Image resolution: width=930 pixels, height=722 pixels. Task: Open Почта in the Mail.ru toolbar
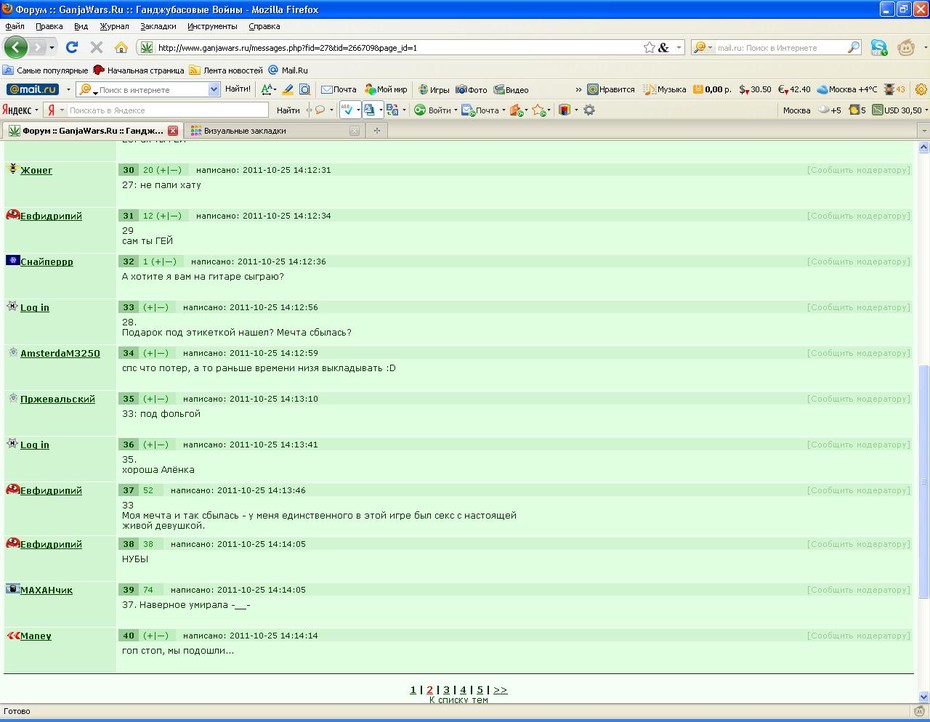click(339, 90)
